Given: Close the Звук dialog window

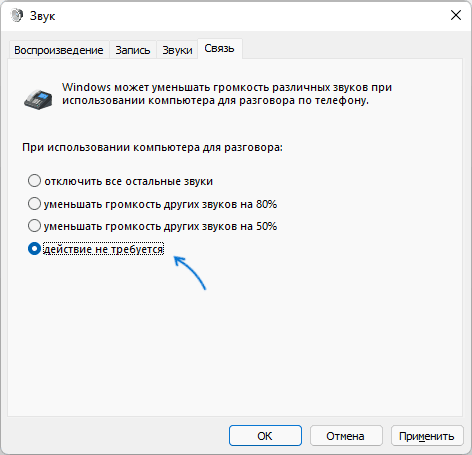Looking at the screenshot, I should coord(456,15).
